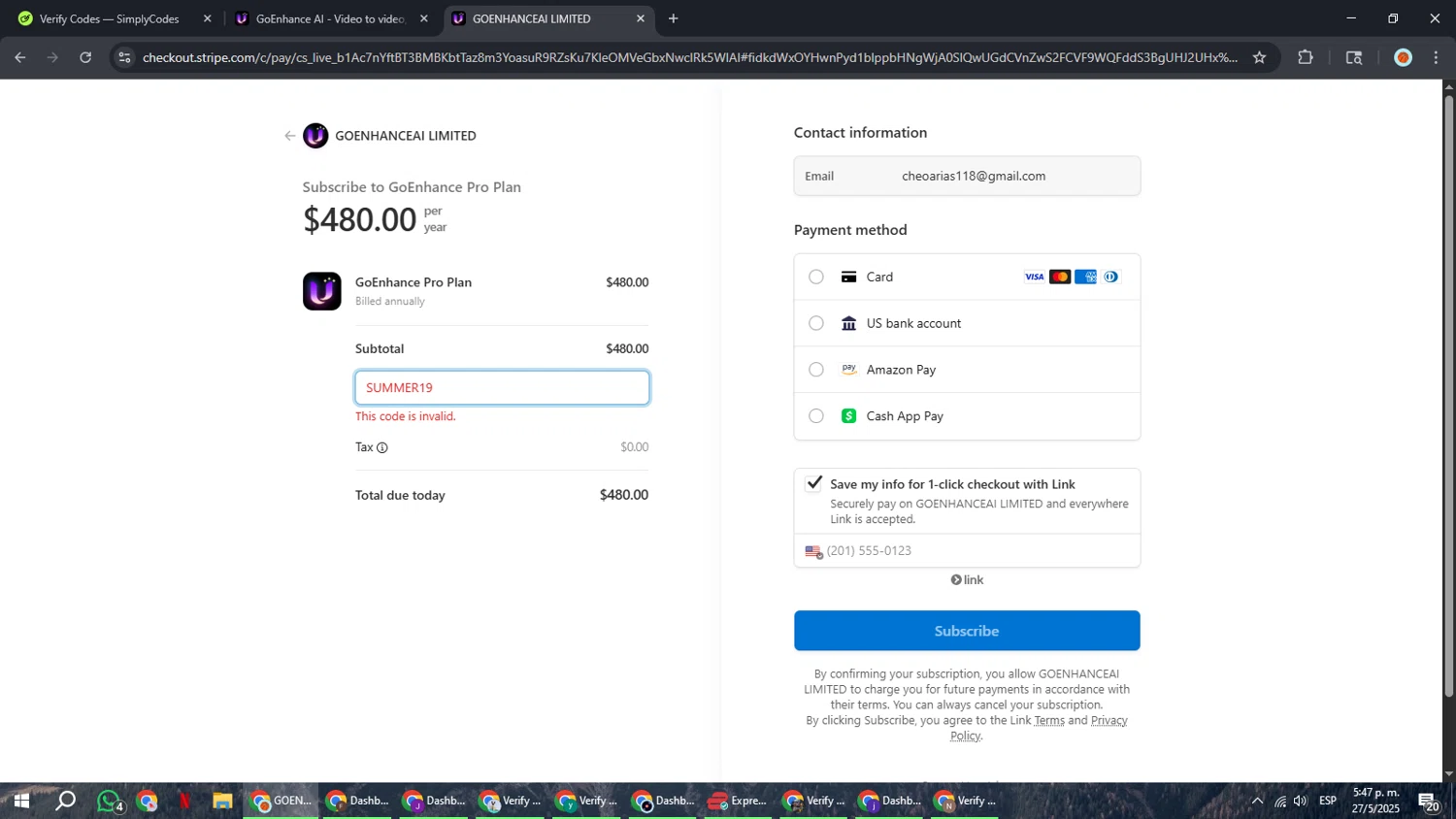This screenshot has height=819, width=1456.
Task: Go back using the arrow beside GOENHANCEAI LIMITED
Action: point(289,136)
